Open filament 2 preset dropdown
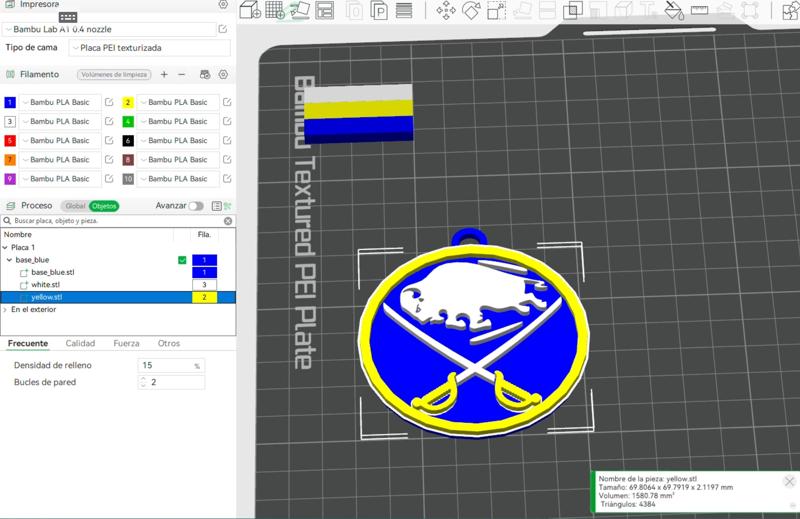This screenshot has width=800, height=519. click(178, 102)
